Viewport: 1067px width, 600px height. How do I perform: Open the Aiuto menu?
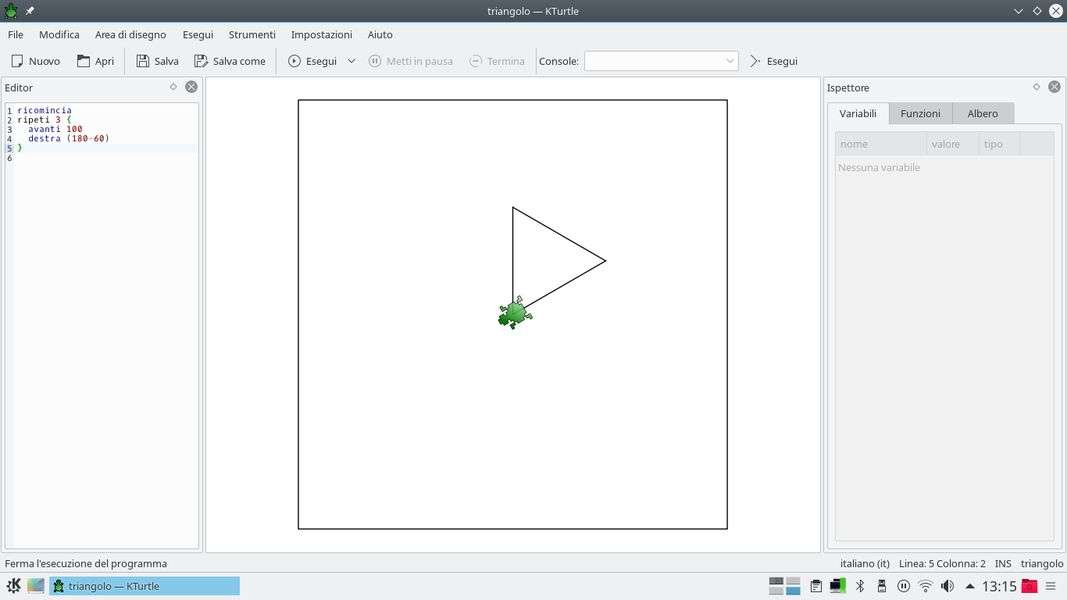tap(380, 35)
